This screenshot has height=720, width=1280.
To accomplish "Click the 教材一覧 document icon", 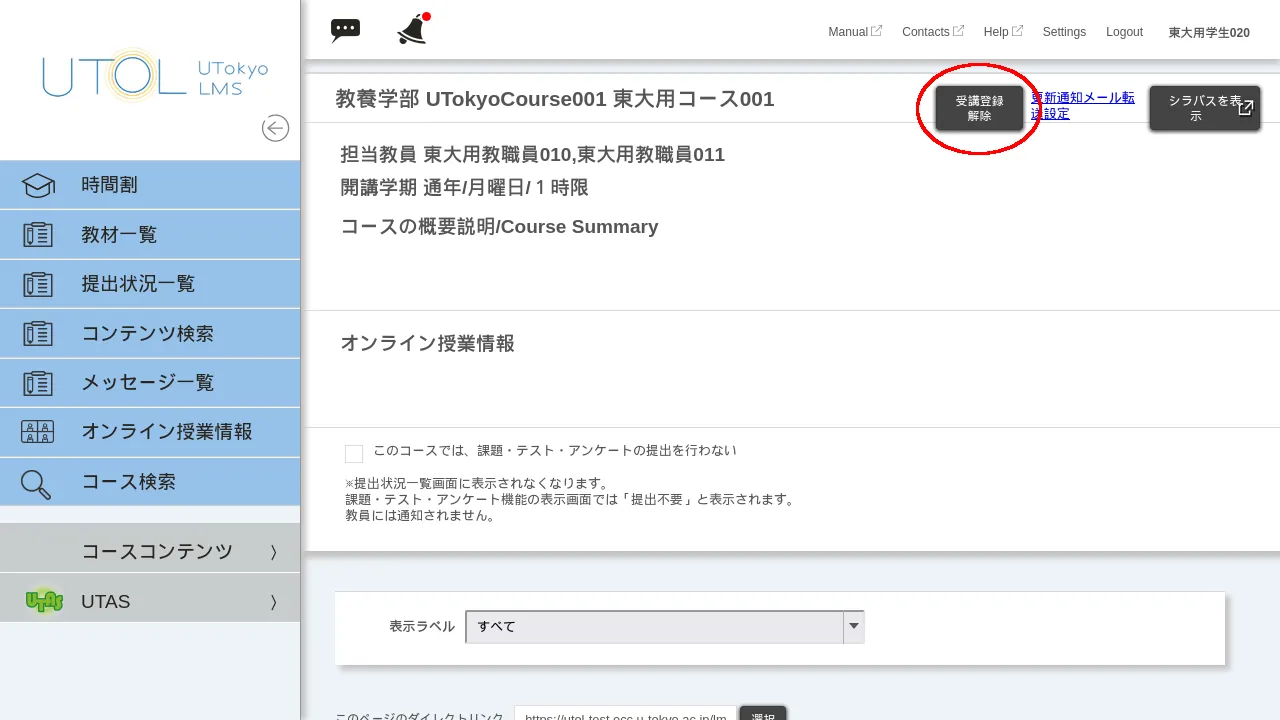I will pos(38,235).
